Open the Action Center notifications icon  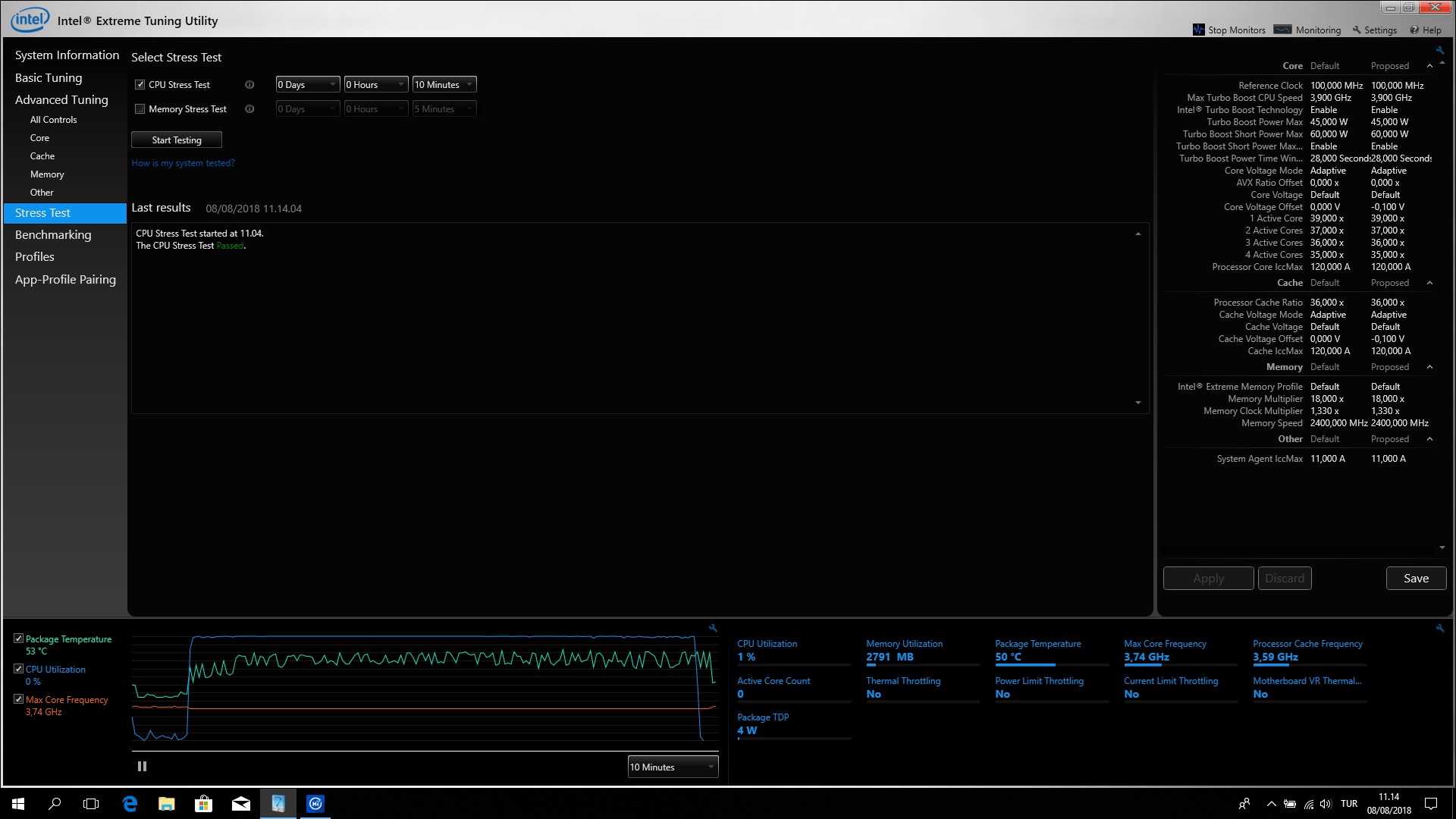pos(1431,804)
